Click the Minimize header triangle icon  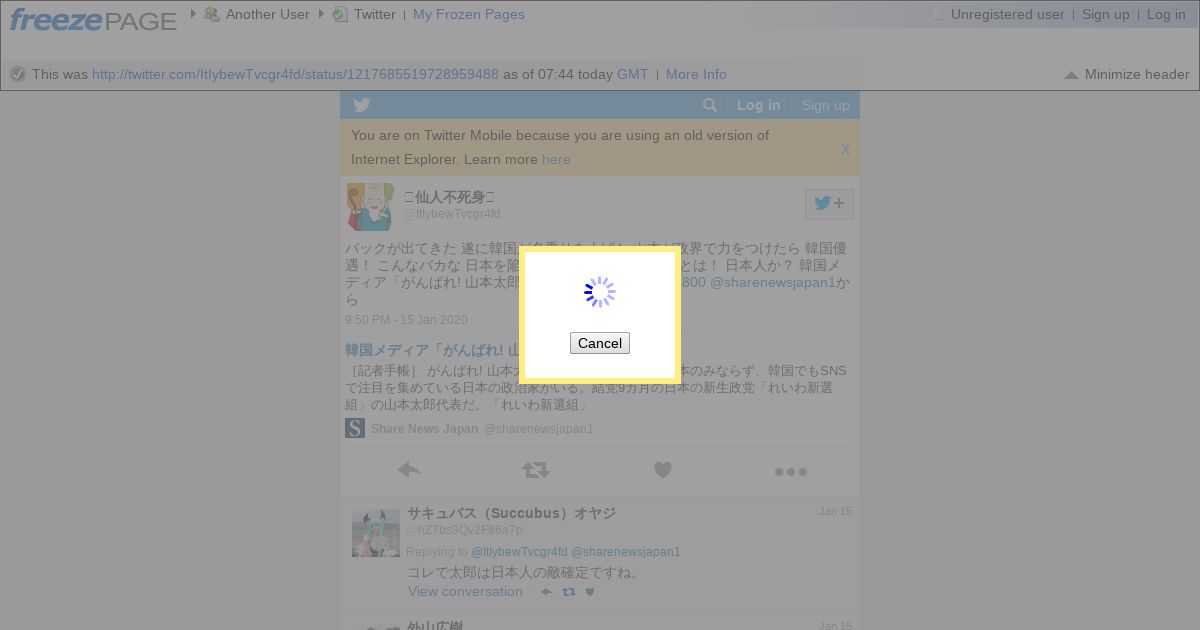tap(1071, 75)
